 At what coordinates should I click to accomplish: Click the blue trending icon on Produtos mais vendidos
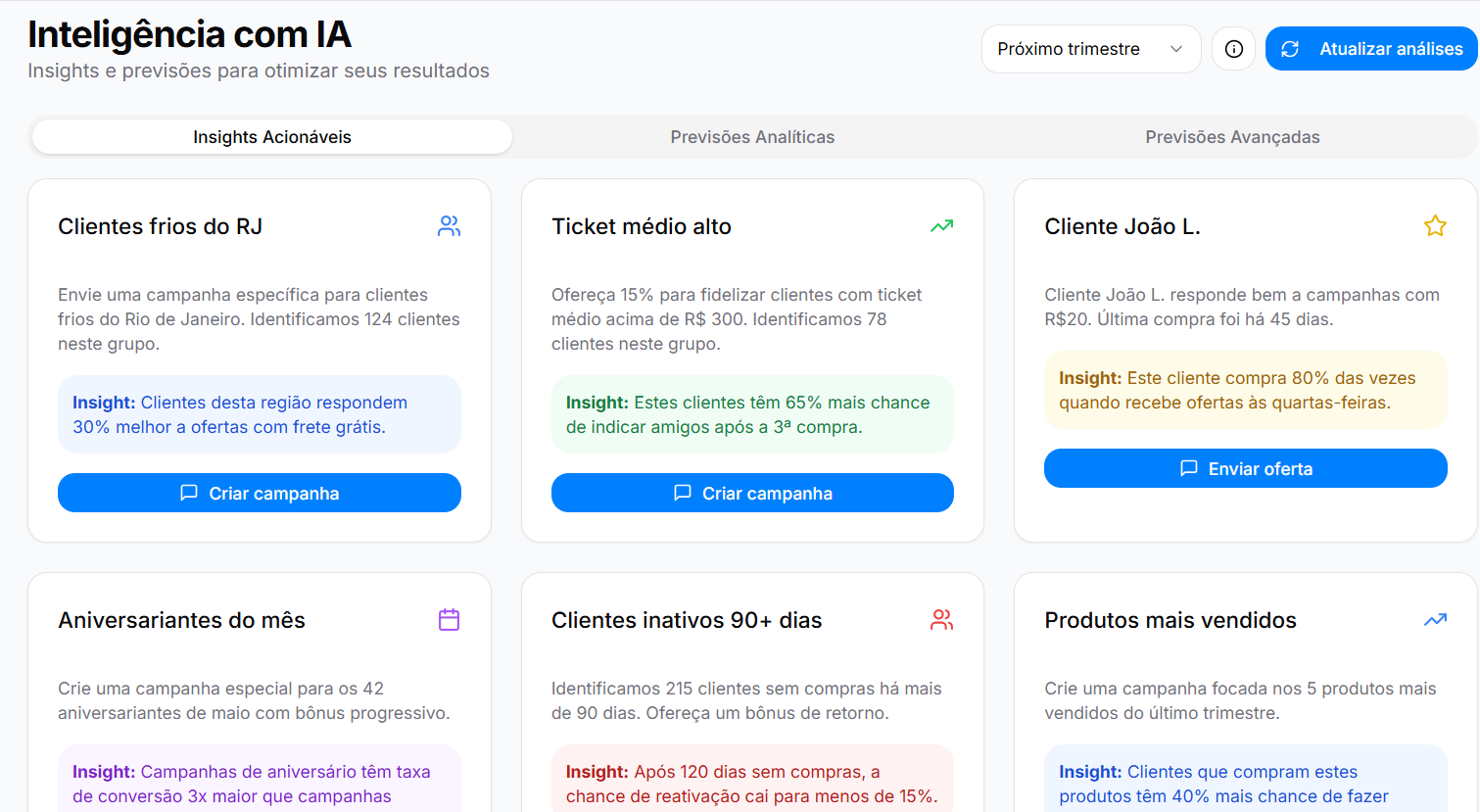tap(1435, 619)
